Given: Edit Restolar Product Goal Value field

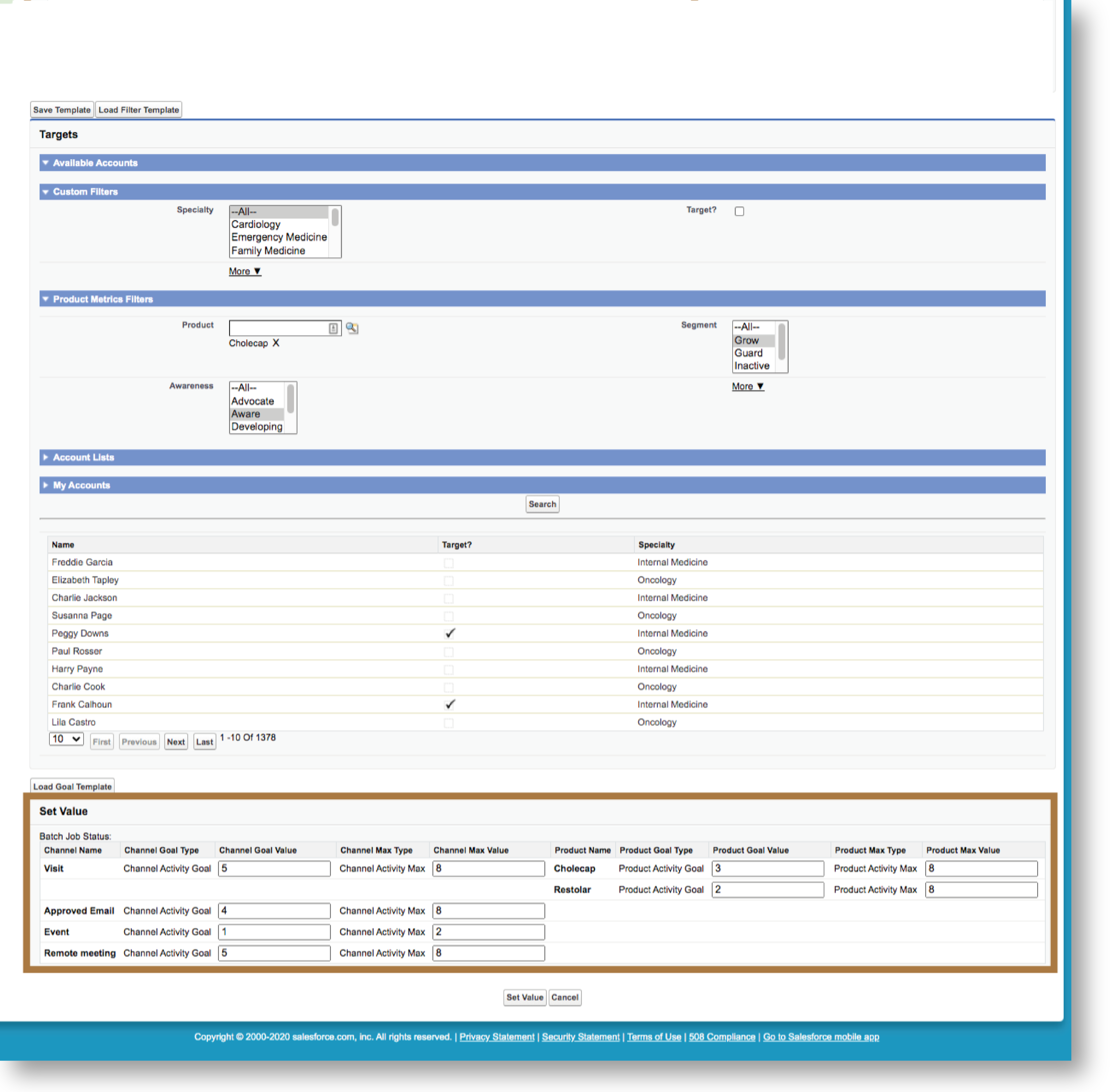Looking at the screenshot, I should (768, 890).
